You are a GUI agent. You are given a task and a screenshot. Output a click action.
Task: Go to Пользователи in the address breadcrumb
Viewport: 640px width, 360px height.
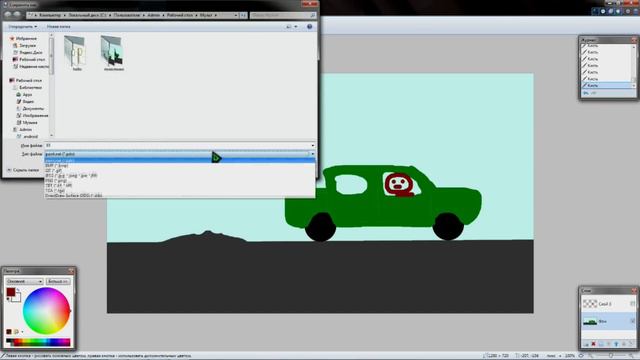coord(127,15)
